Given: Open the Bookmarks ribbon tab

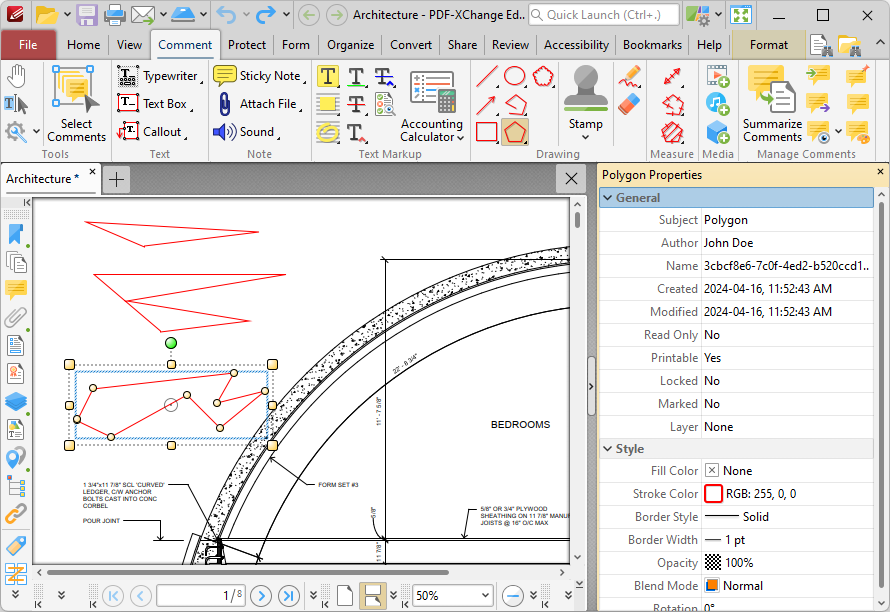Looking at the screenshot, I should click(652, 45).
